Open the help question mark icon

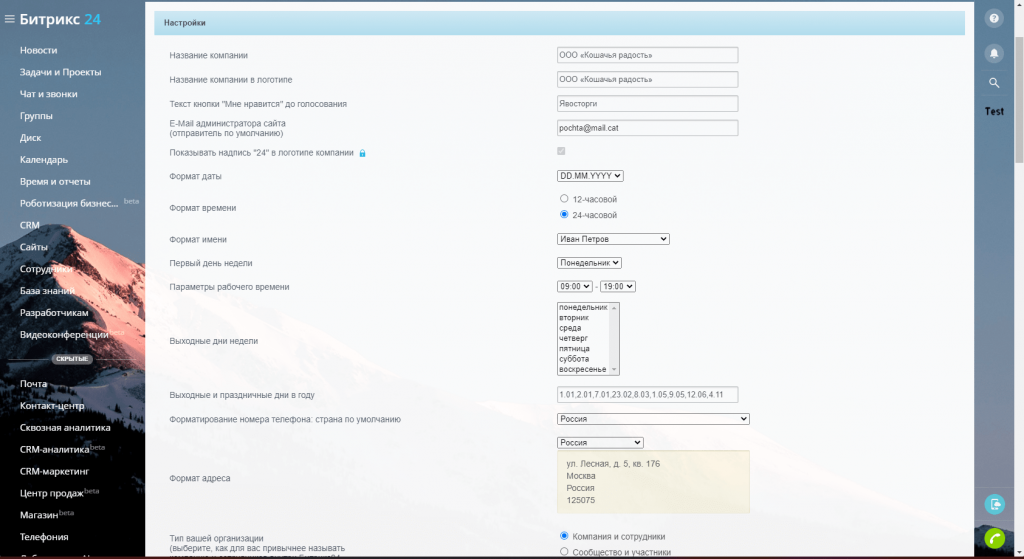click(994, 18)
